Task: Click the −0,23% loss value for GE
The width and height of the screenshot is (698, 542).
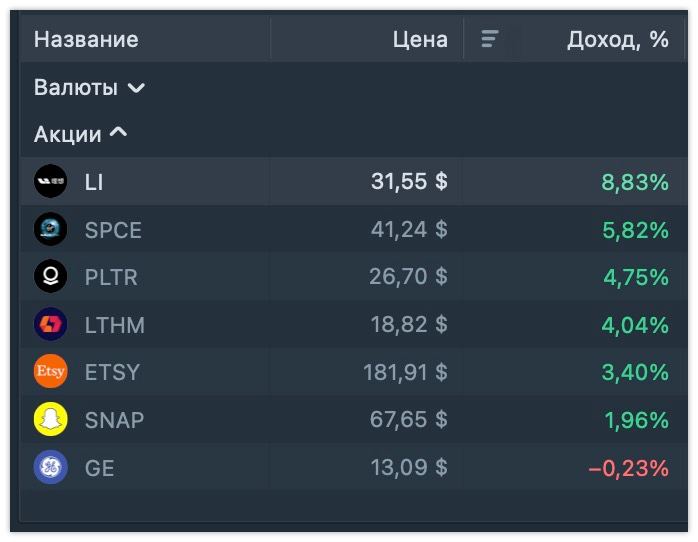Action: pos(629,468)
